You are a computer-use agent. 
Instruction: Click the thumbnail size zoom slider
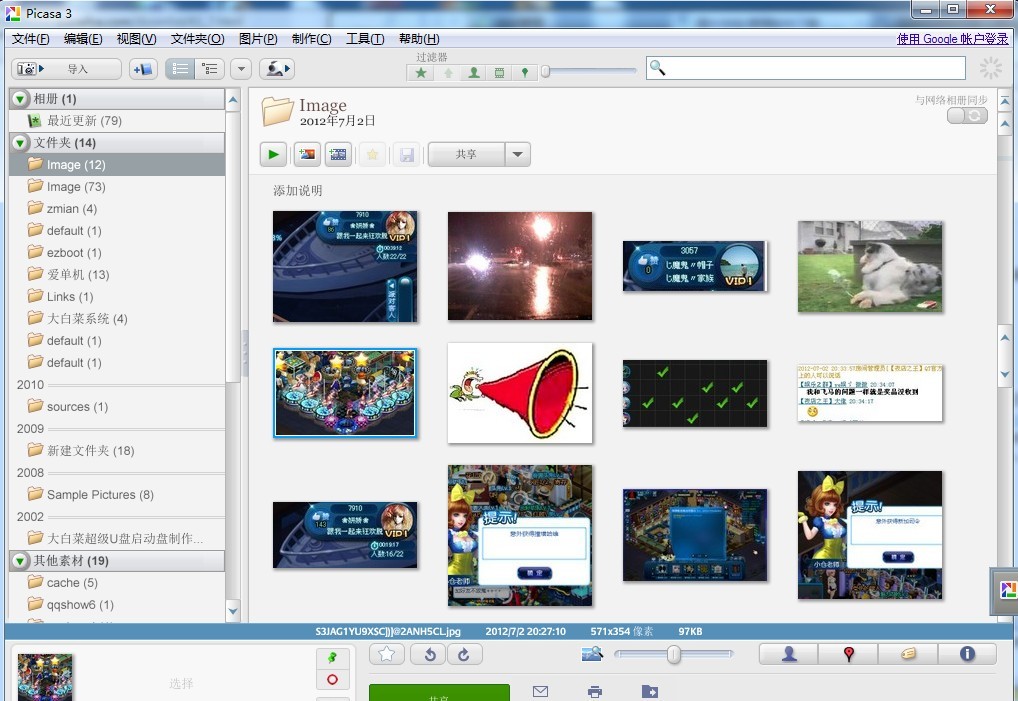[673, 654]
